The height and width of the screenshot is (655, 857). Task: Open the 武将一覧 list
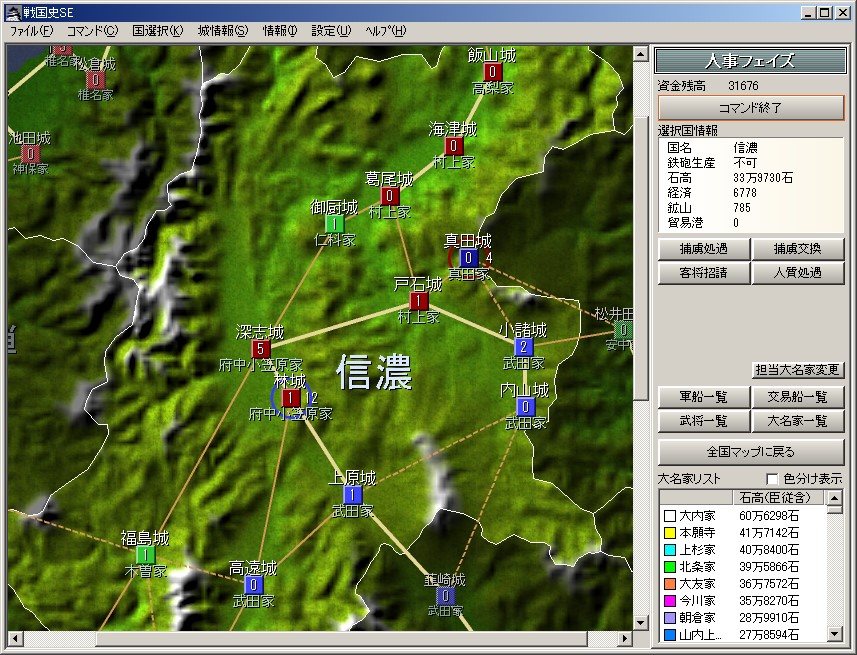point(703,420)
